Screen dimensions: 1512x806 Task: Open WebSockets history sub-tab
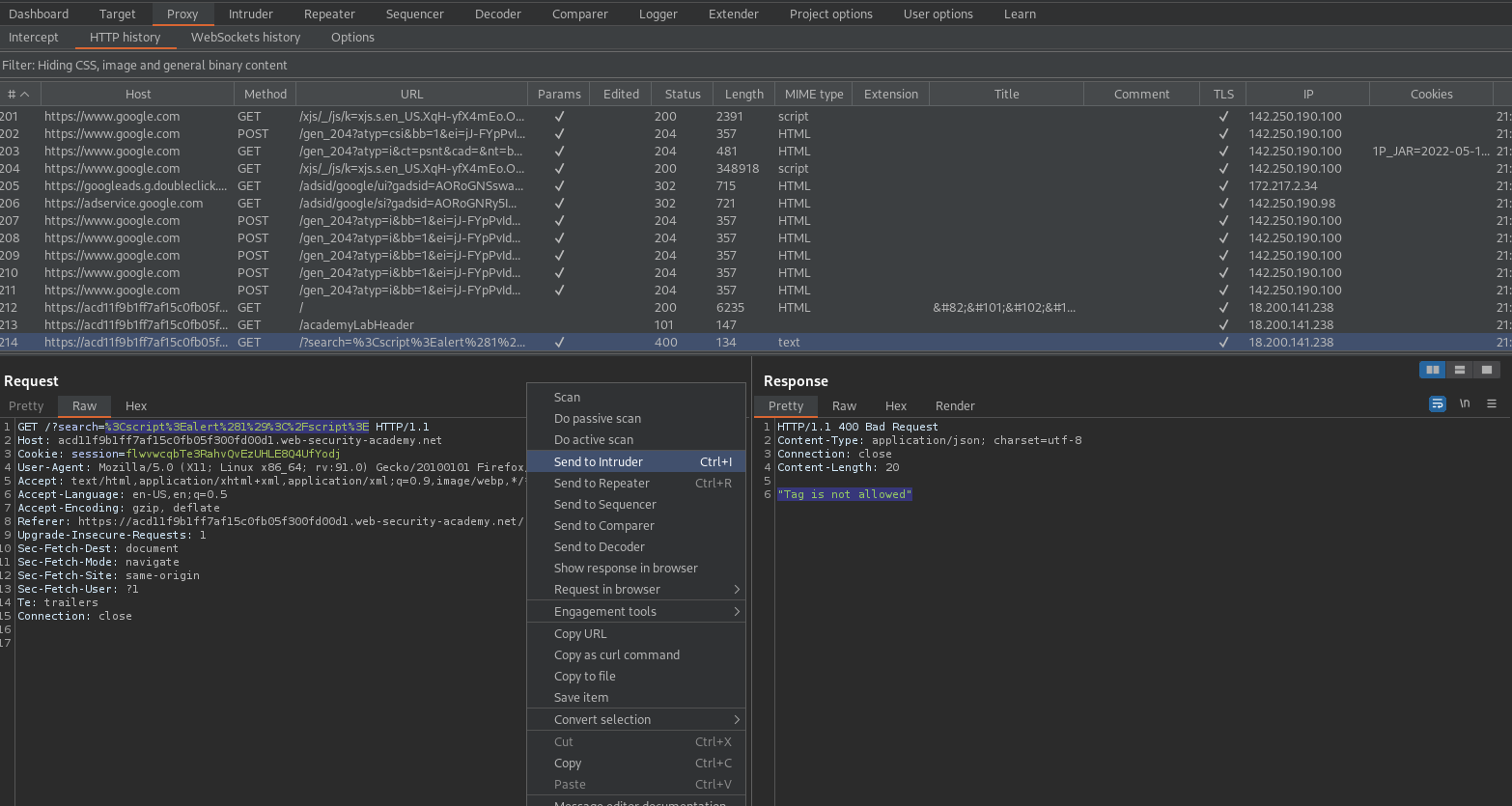[246, 37]
